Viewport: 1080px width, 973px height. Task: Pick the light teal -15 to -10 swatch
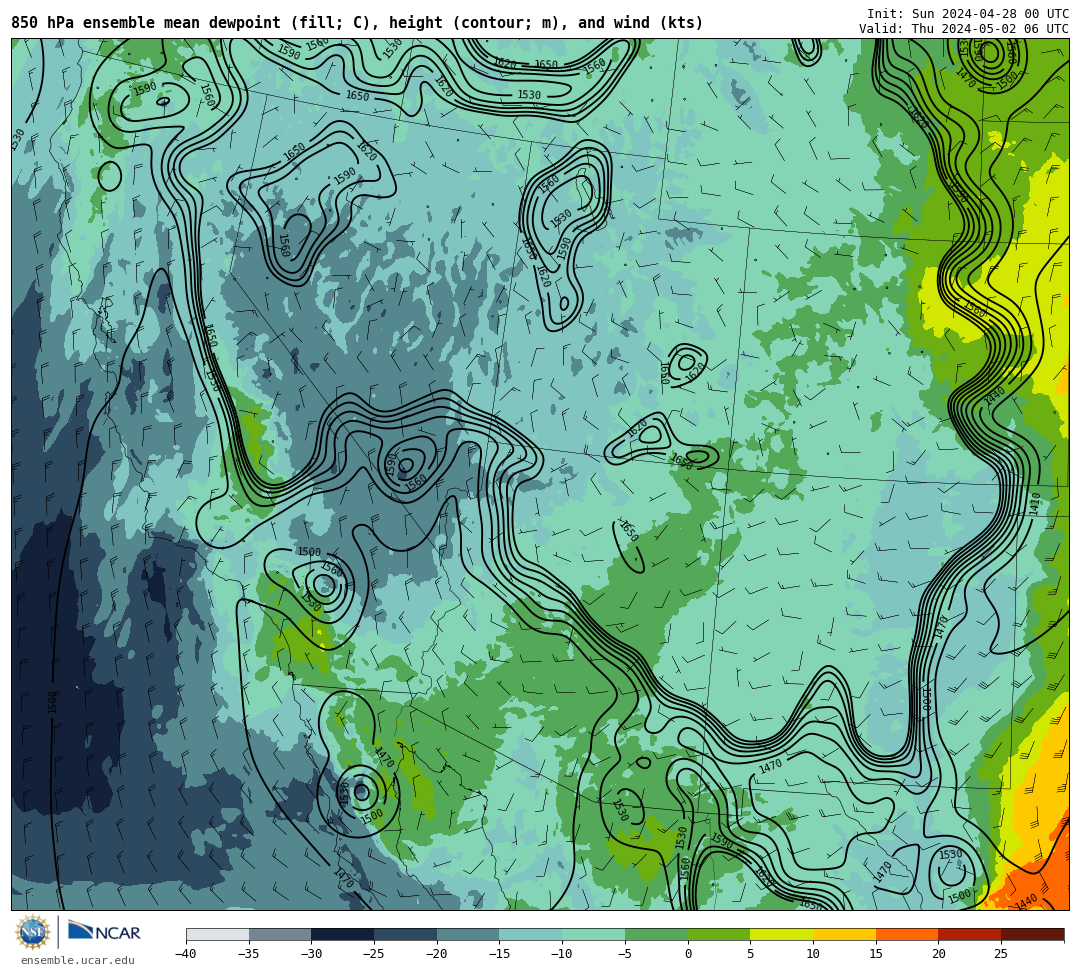(531, 934)
